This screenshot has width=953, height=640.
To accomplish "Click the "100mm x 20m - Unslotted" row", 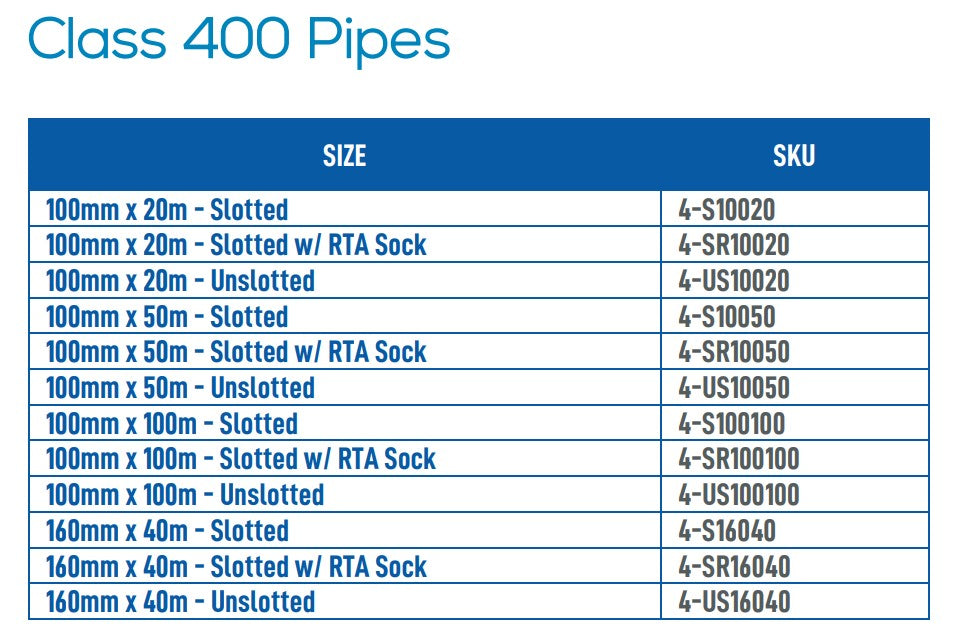I will click(180, 281).
